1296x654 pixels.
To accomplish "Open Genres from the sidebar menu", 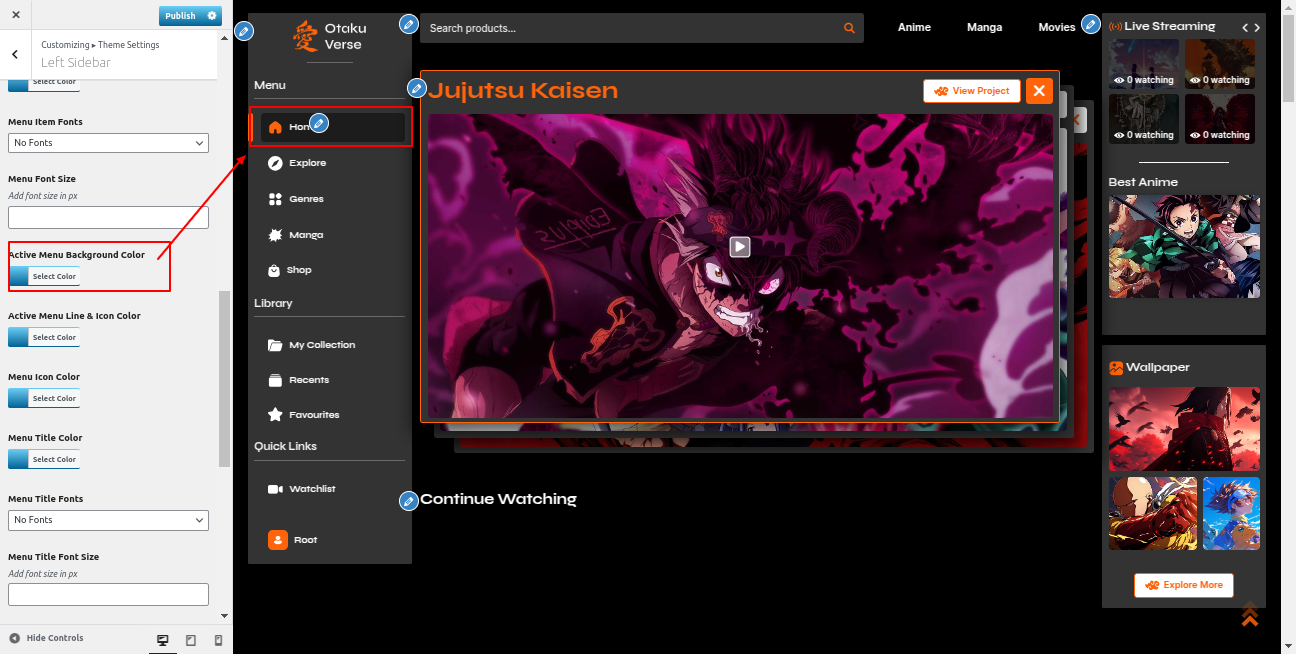I will (306, 199).
